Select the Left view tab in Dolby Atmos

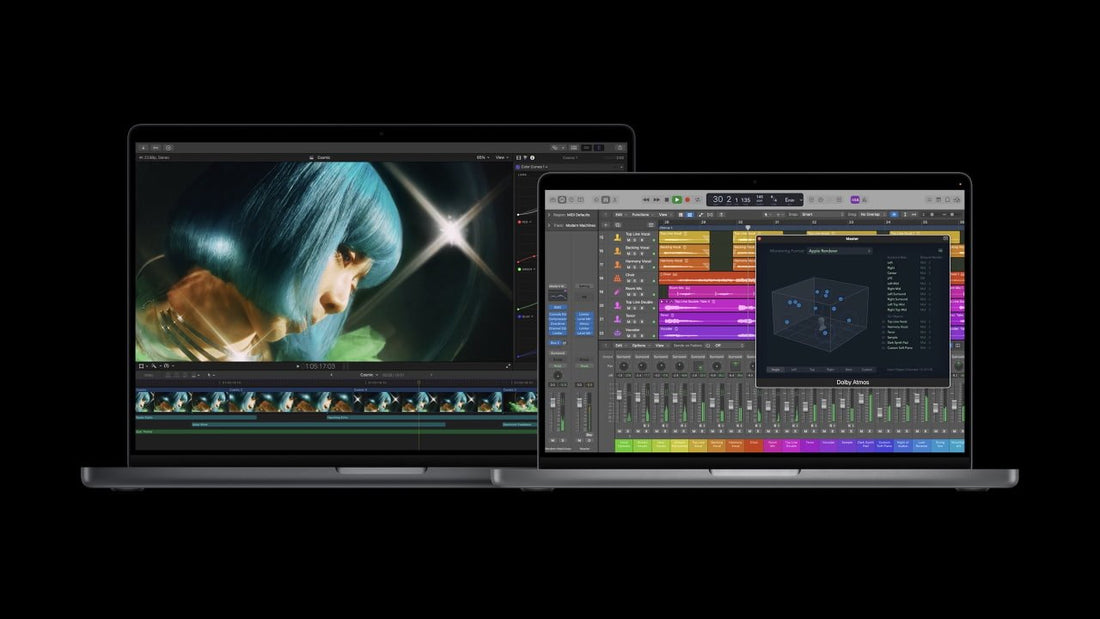pyautogui.click(x=794, y=369)
